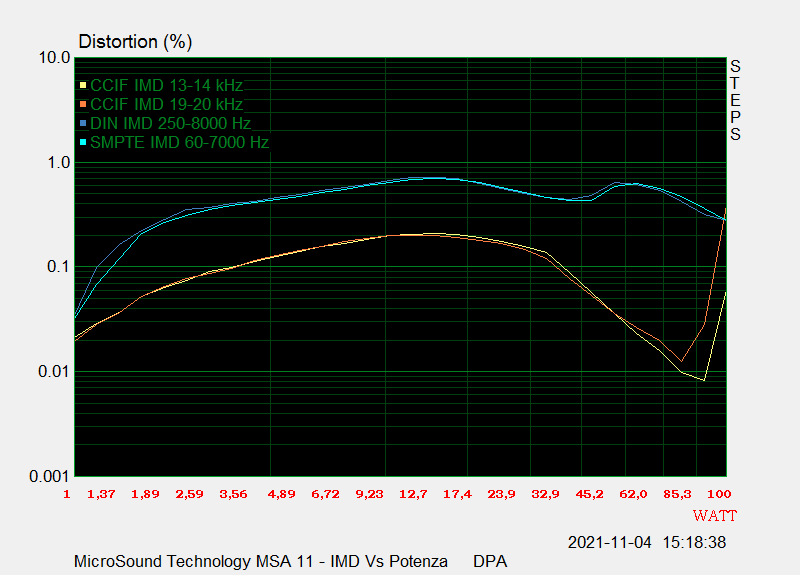
Task: Click the x-axis value 17,4
Action: pyautogui.click(x=457, y=494)
